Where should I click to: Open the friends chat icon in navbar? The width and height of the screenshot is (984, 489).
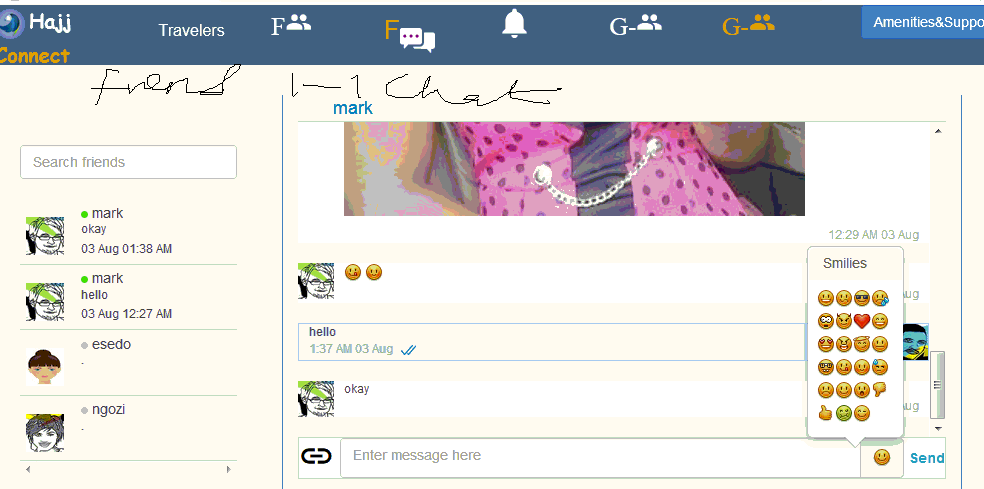pos(410,35)
